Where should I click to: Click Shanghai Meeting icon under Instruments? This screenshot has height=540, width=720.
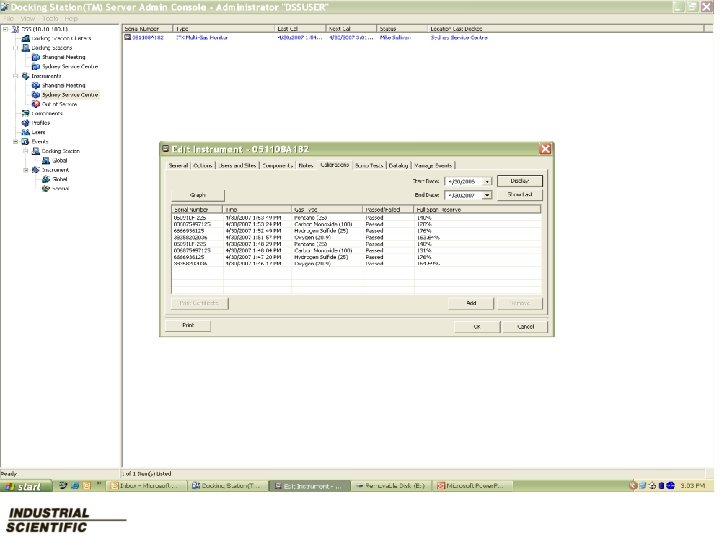36,85
